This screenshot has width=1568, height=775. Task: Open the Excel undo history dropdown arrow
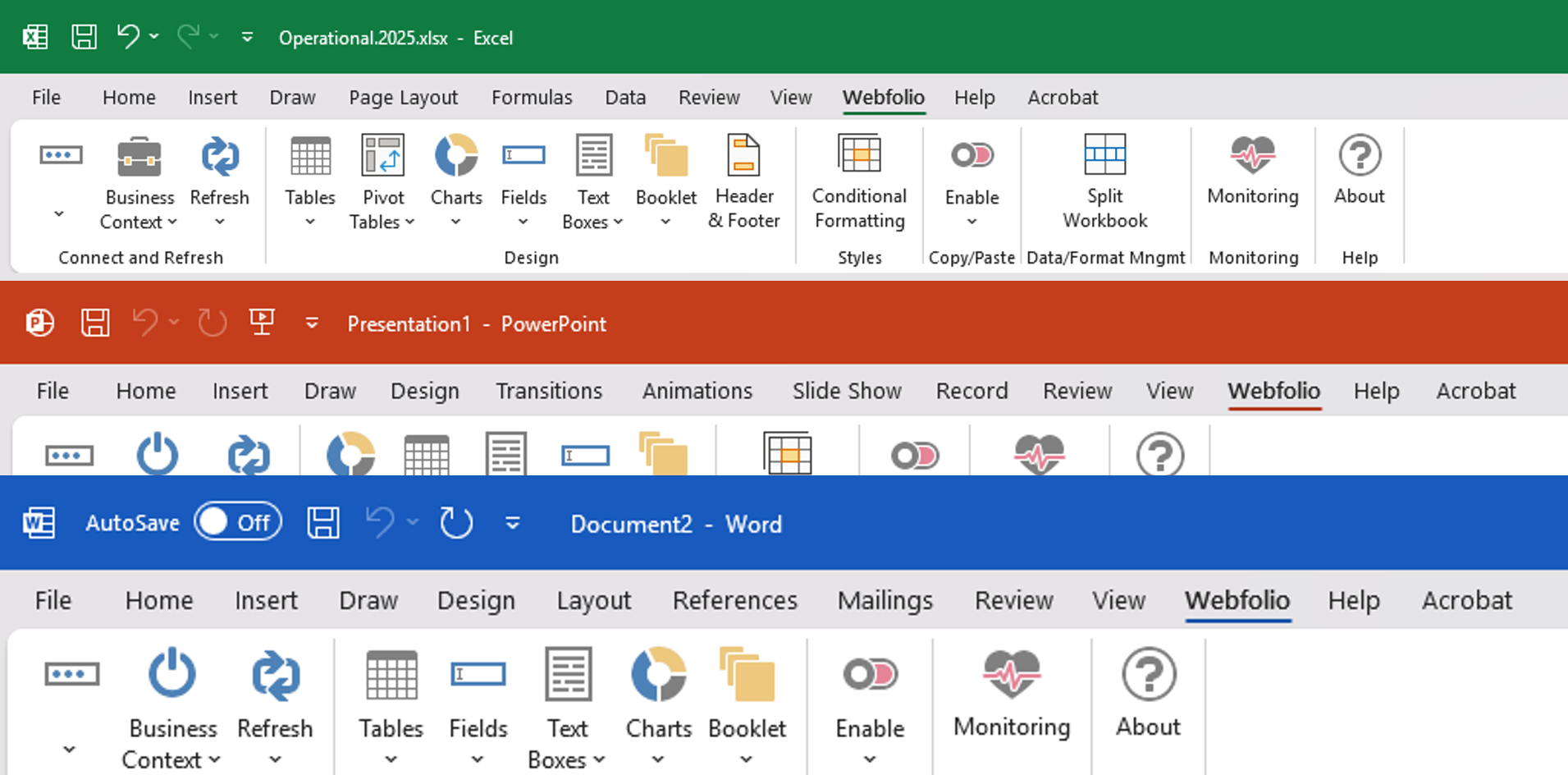[154, 37]
